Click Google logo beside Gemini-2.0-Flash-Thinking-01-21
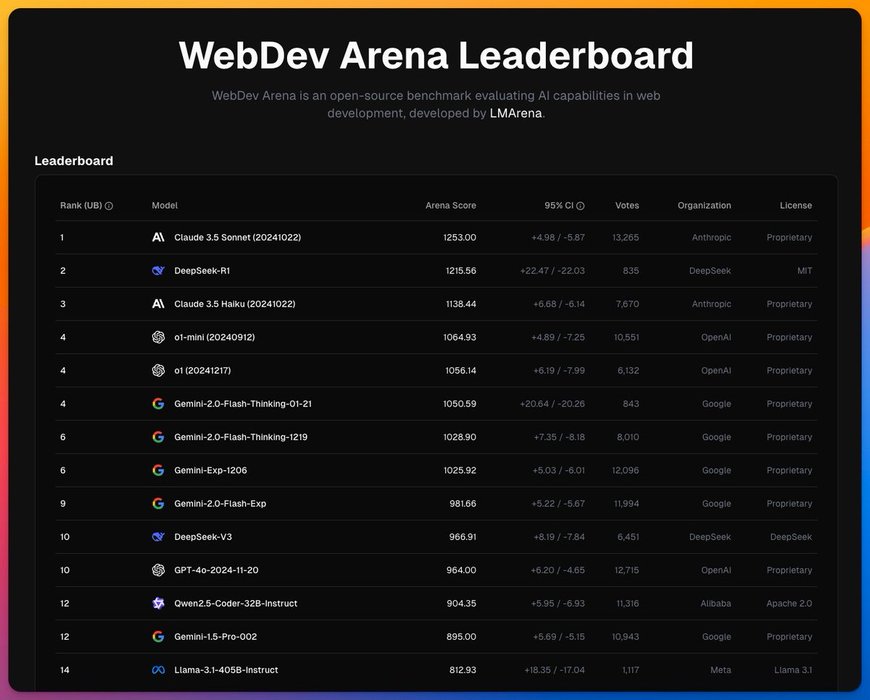 pyautogui.click(x=158, y=404)
